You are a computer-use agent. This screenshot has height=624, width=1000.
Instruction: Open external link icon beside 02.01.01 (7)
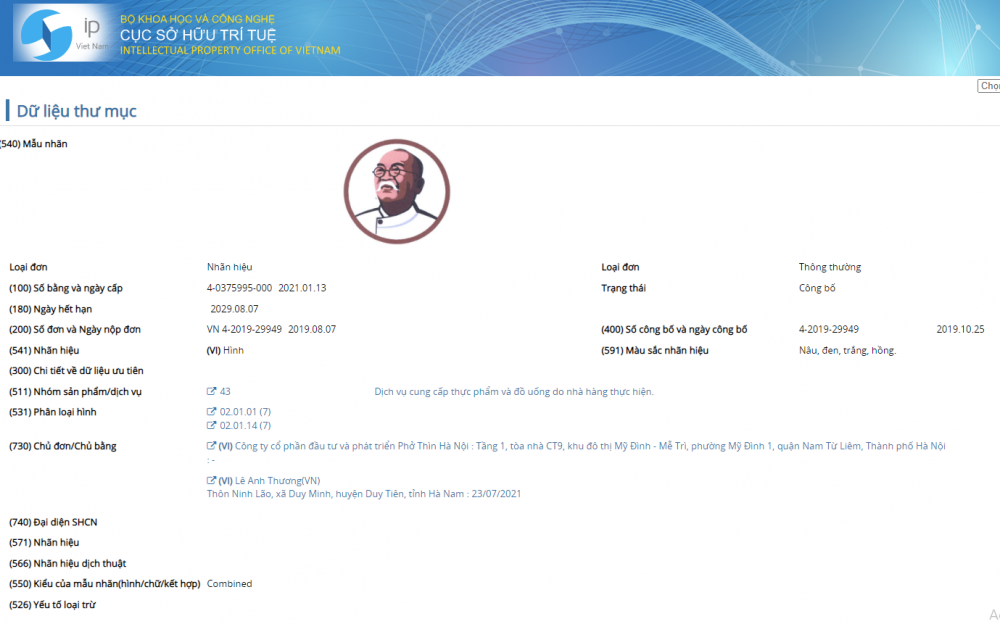(211, 412)
